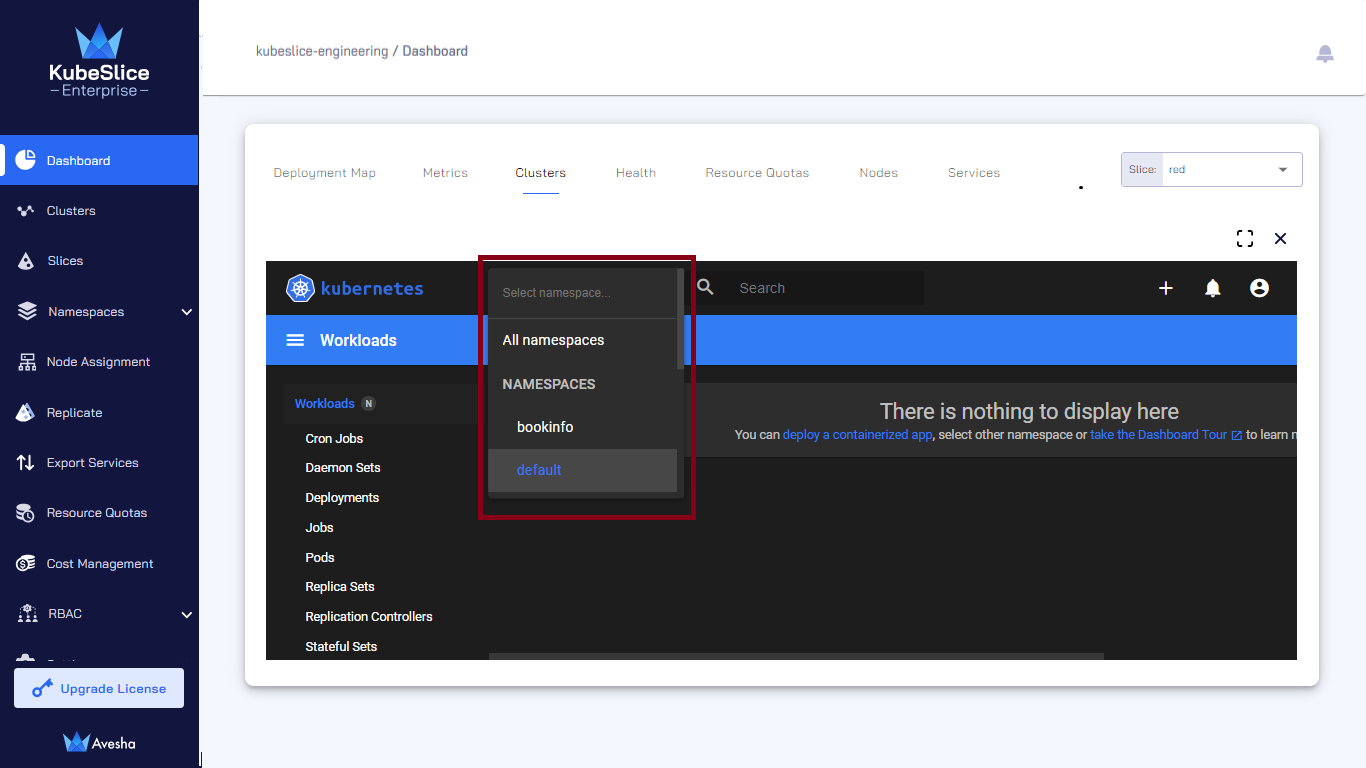Click the RBAC sidebar icon

click(x=27, y=614)
